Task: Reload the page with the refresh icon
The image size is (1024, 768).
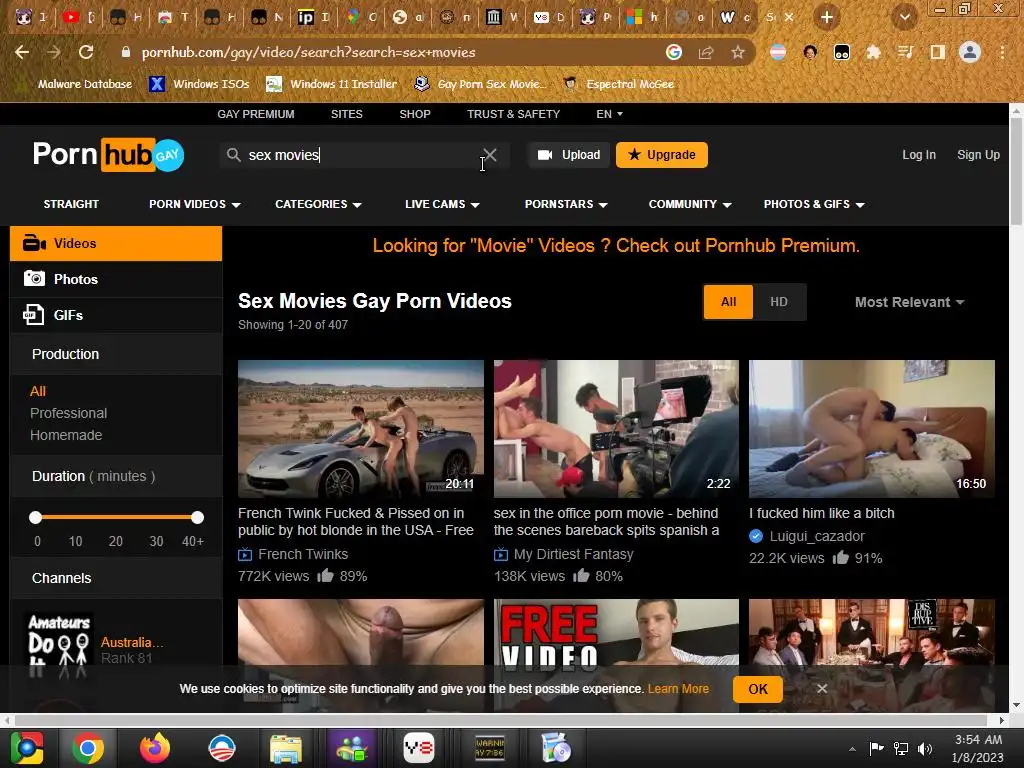Action: [x=86, y=52]
